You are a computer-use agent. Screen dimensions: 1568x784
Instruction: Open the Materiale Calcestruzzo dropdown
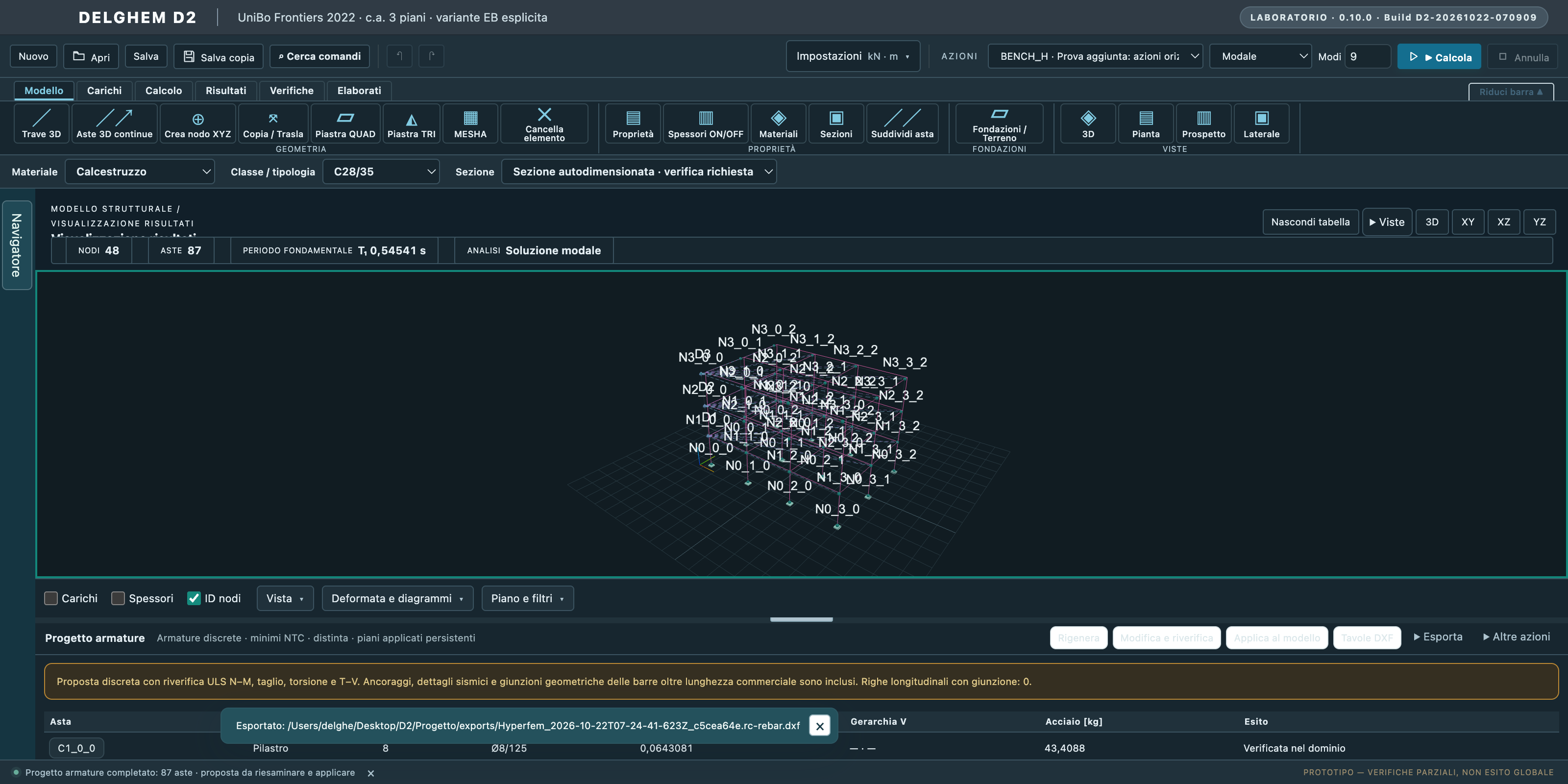(140, 171)
